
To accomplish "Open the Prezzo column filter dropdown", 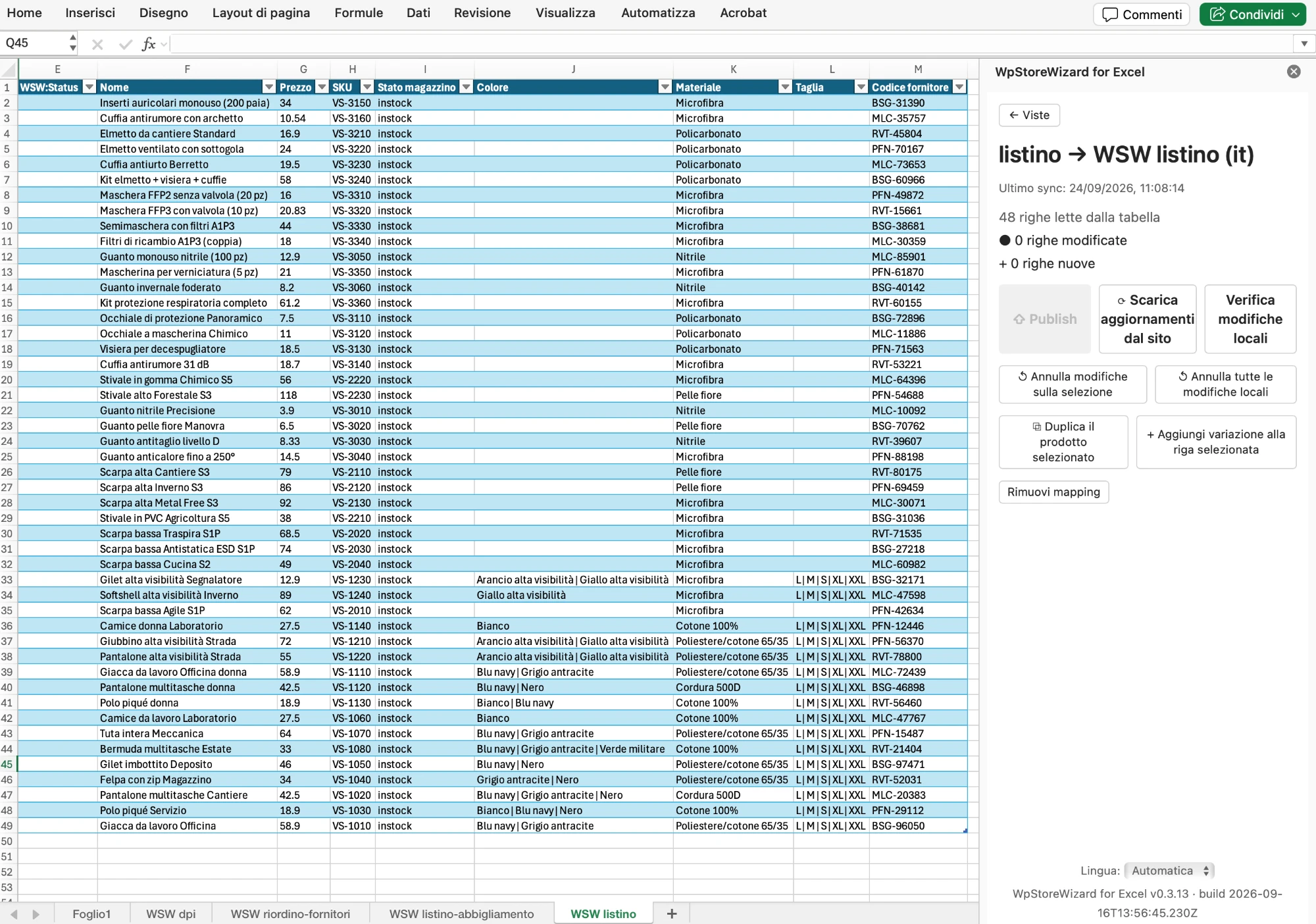I will (322, 87).
